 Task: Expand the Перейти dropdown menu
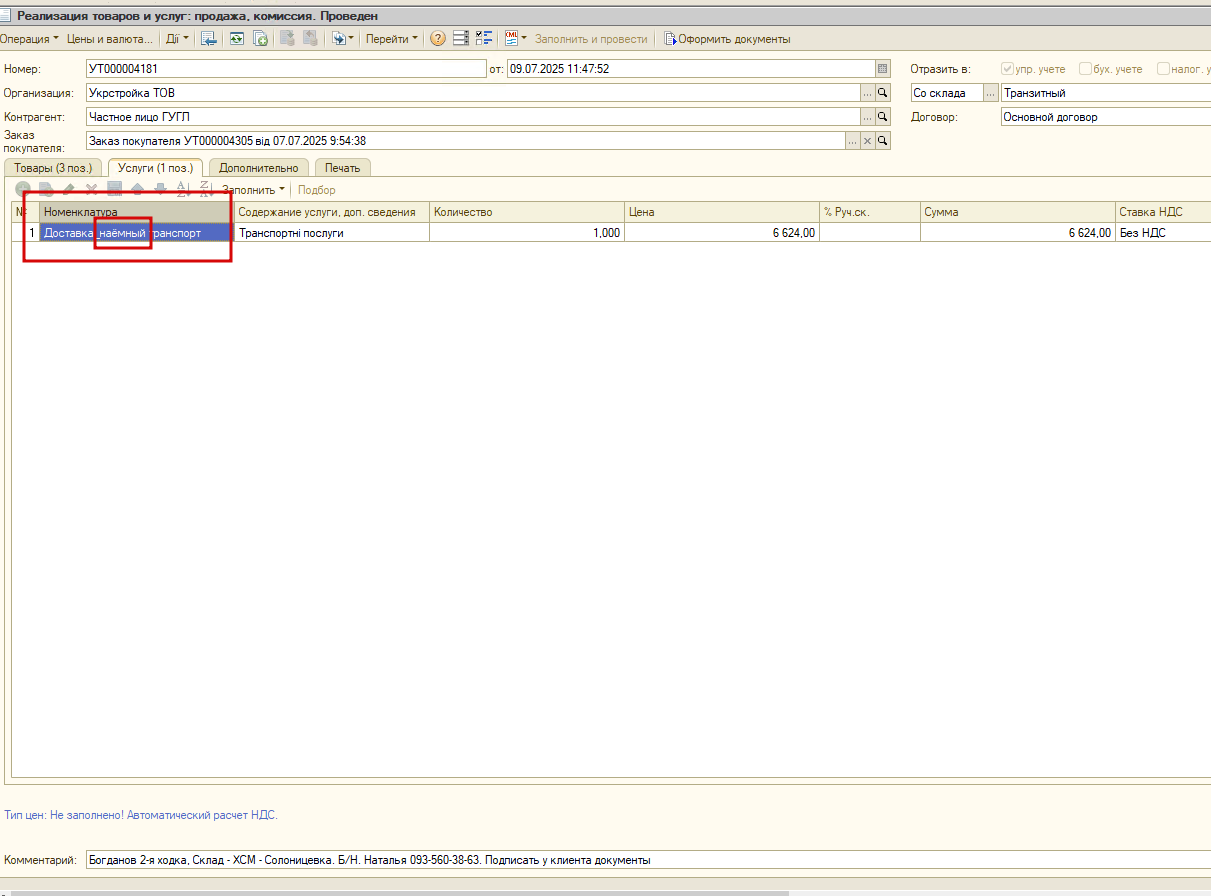pyautogui.click(x=392, y=39)
